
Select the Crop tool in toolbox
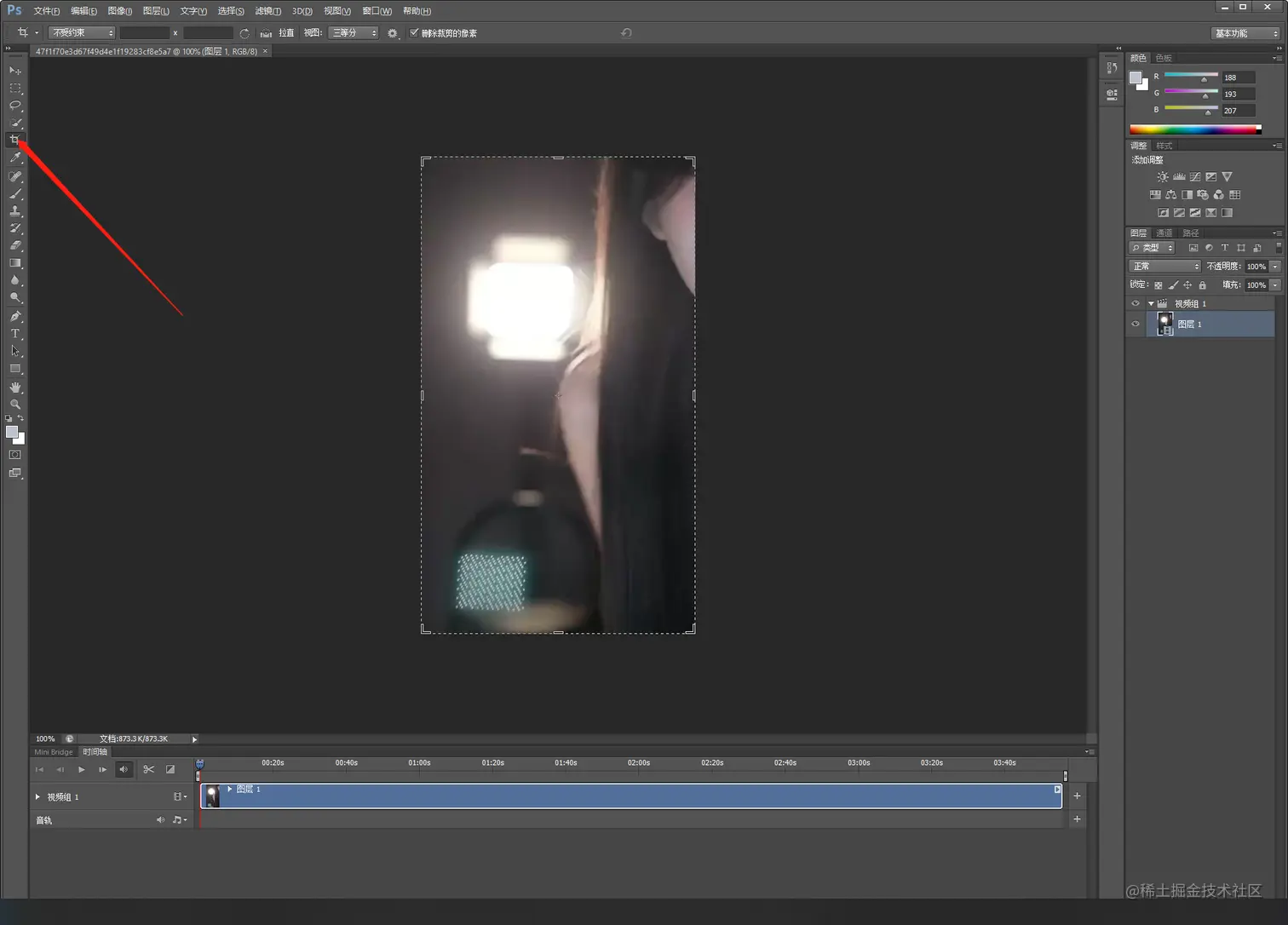coord(15,141)
